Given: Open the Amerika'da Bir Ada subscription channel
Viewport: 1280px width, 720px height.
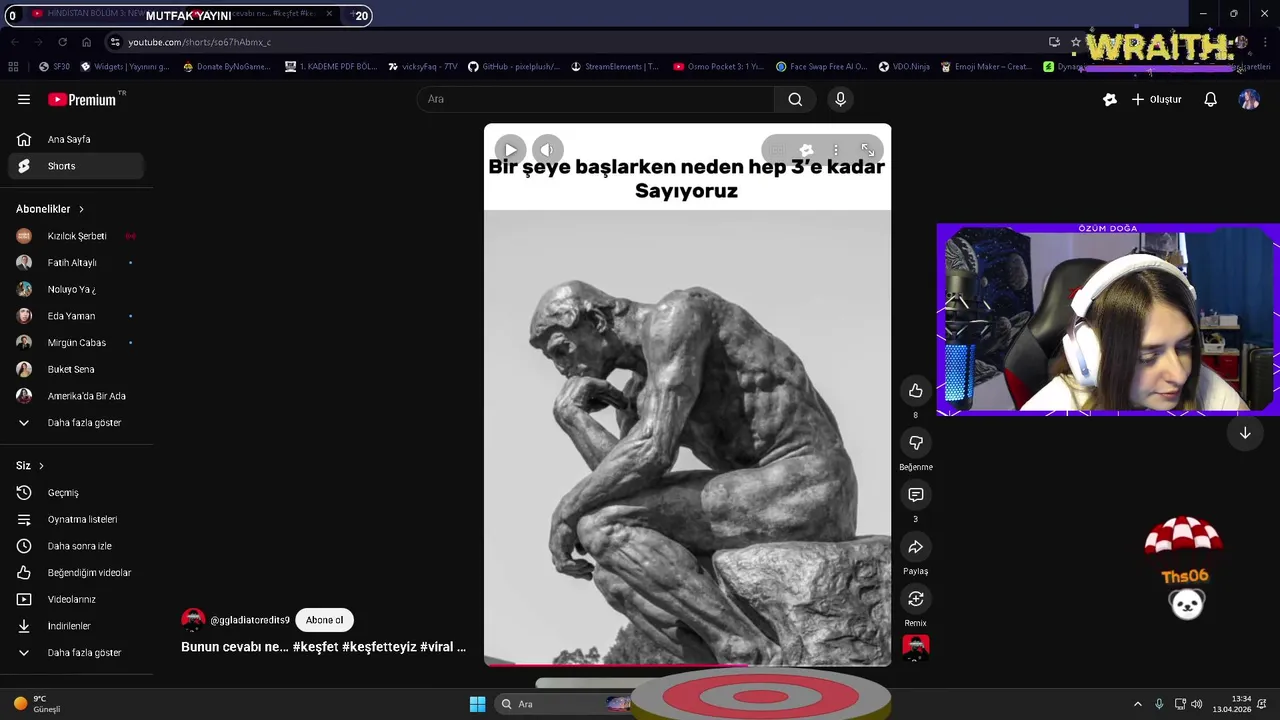Looking at the screenshot, I should [x=76, y=396].
